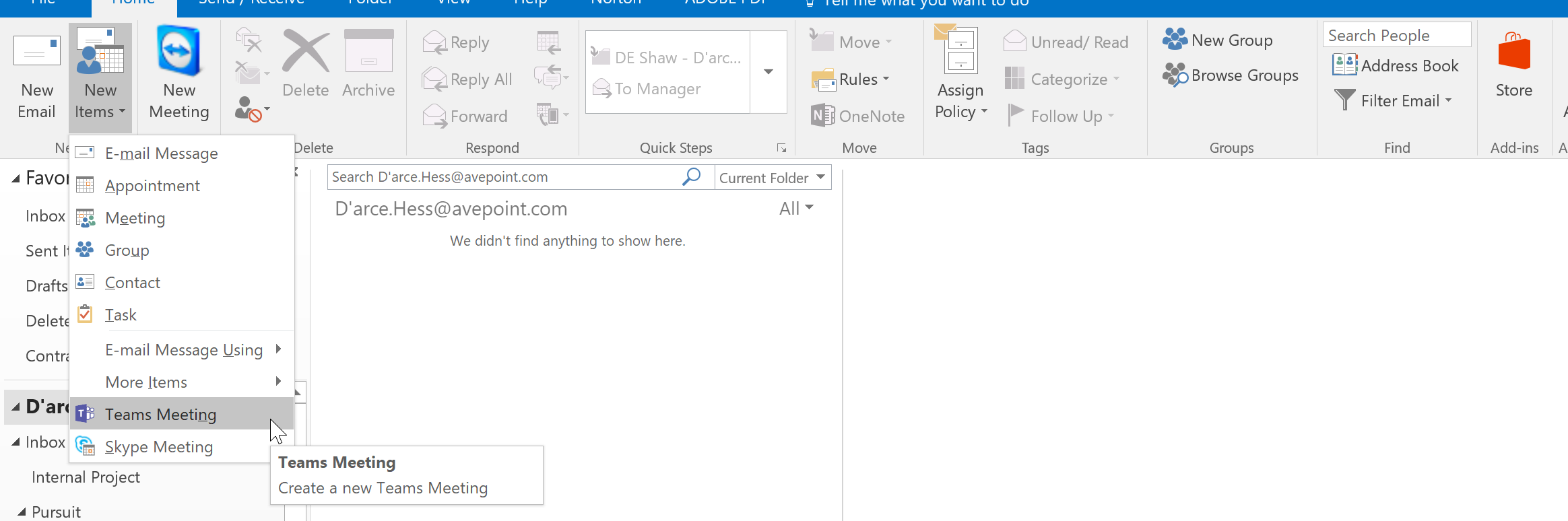Open the Categorize dropdown
Viewport: 1568px width, 521px height.
1062,79
